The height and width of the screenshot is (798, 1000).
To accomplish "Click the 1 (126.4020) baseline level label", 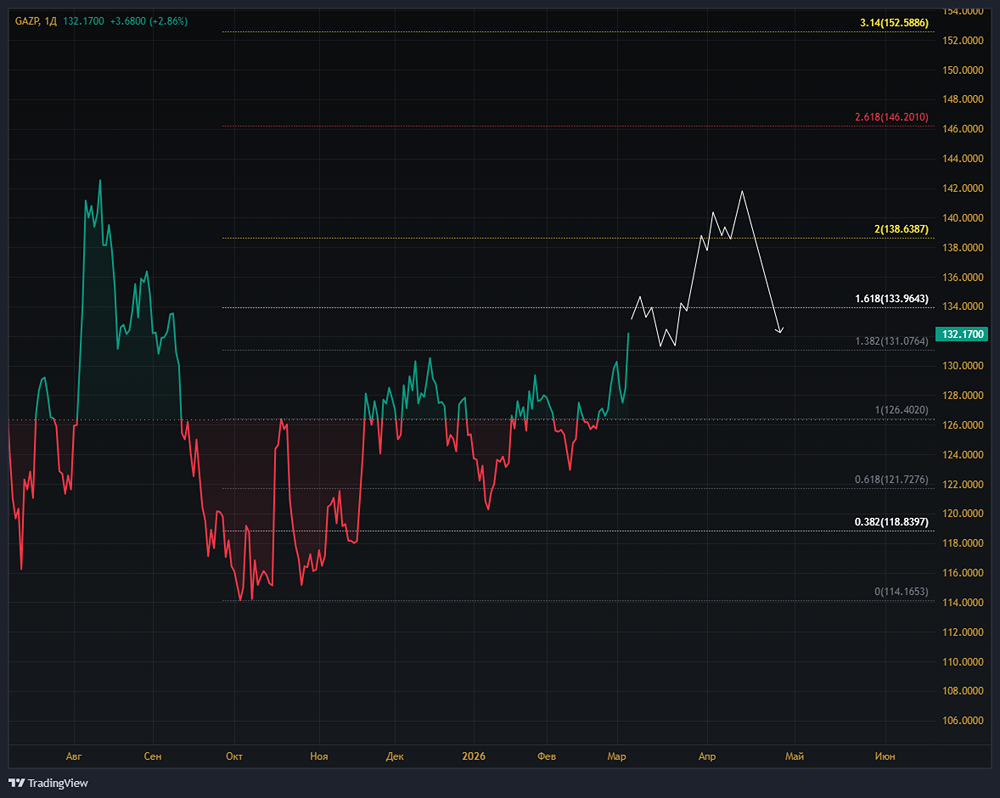I will 901,410.
